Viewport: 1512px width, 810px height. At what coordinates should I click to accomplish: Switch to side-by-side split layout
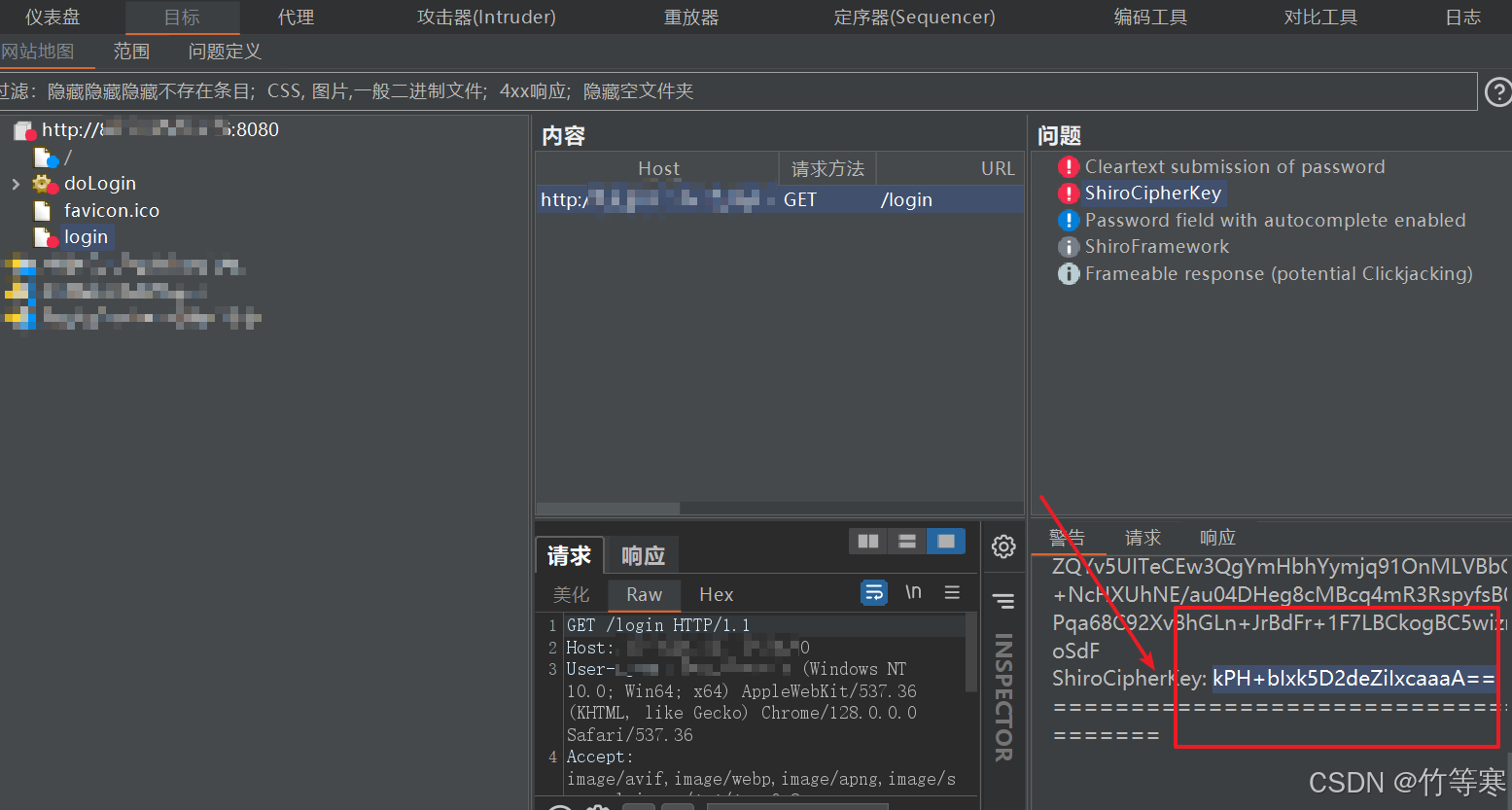(x=868, y=542)
